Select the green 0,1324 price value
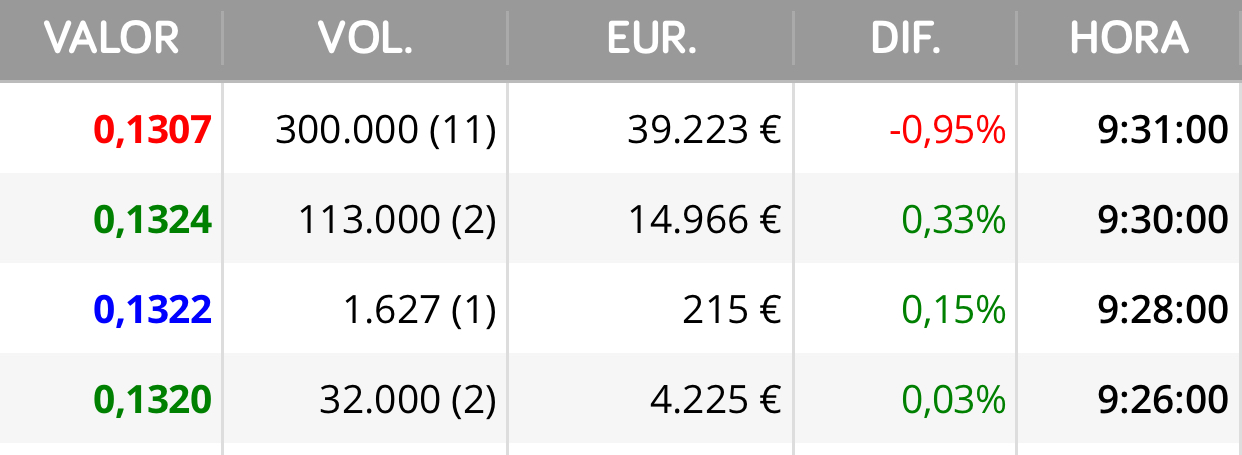This screenshot has height=455, width=1242. [x=153, y=220]
